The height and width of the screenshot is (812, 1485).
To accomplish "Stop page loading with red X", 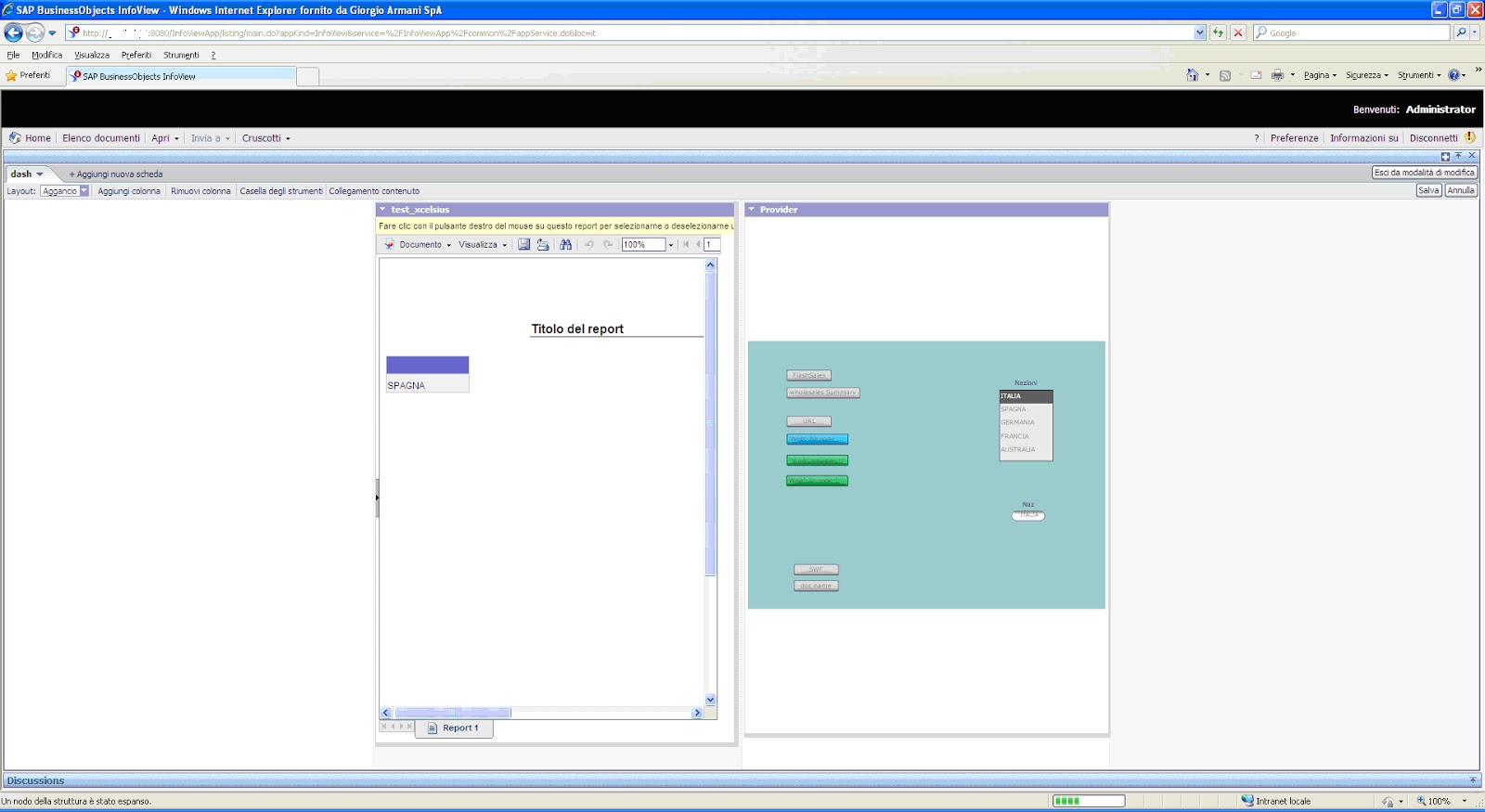I will 1237,32.
